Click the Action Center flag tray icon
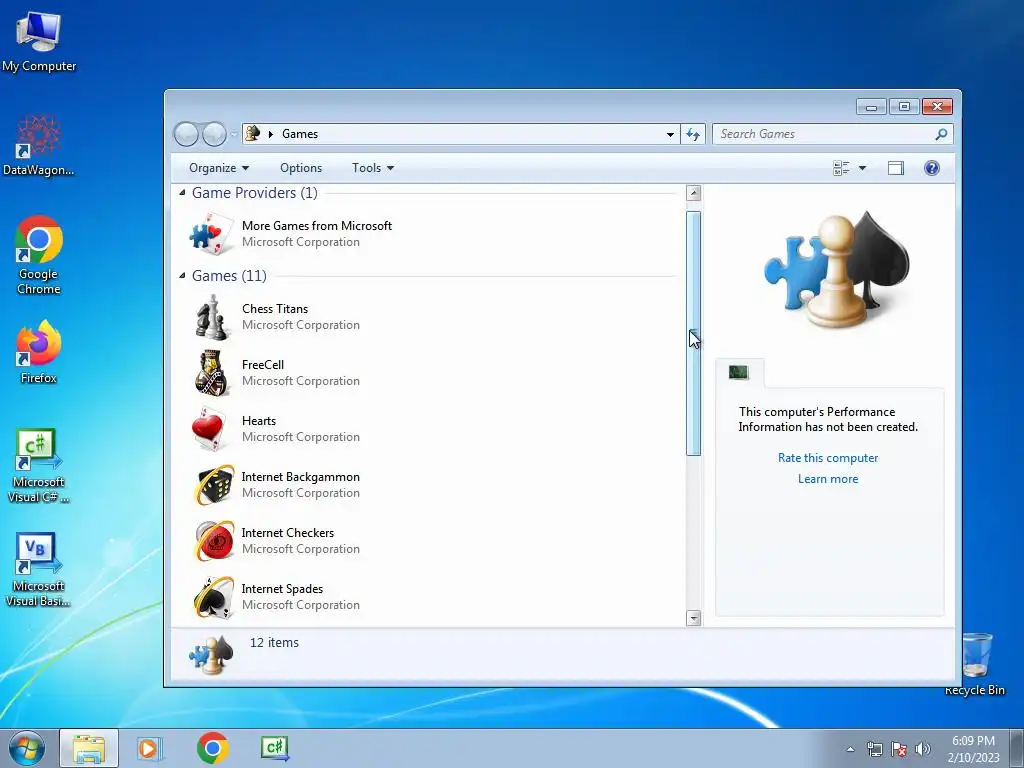Screen dimensions: 1024x768 pos(899,749)
